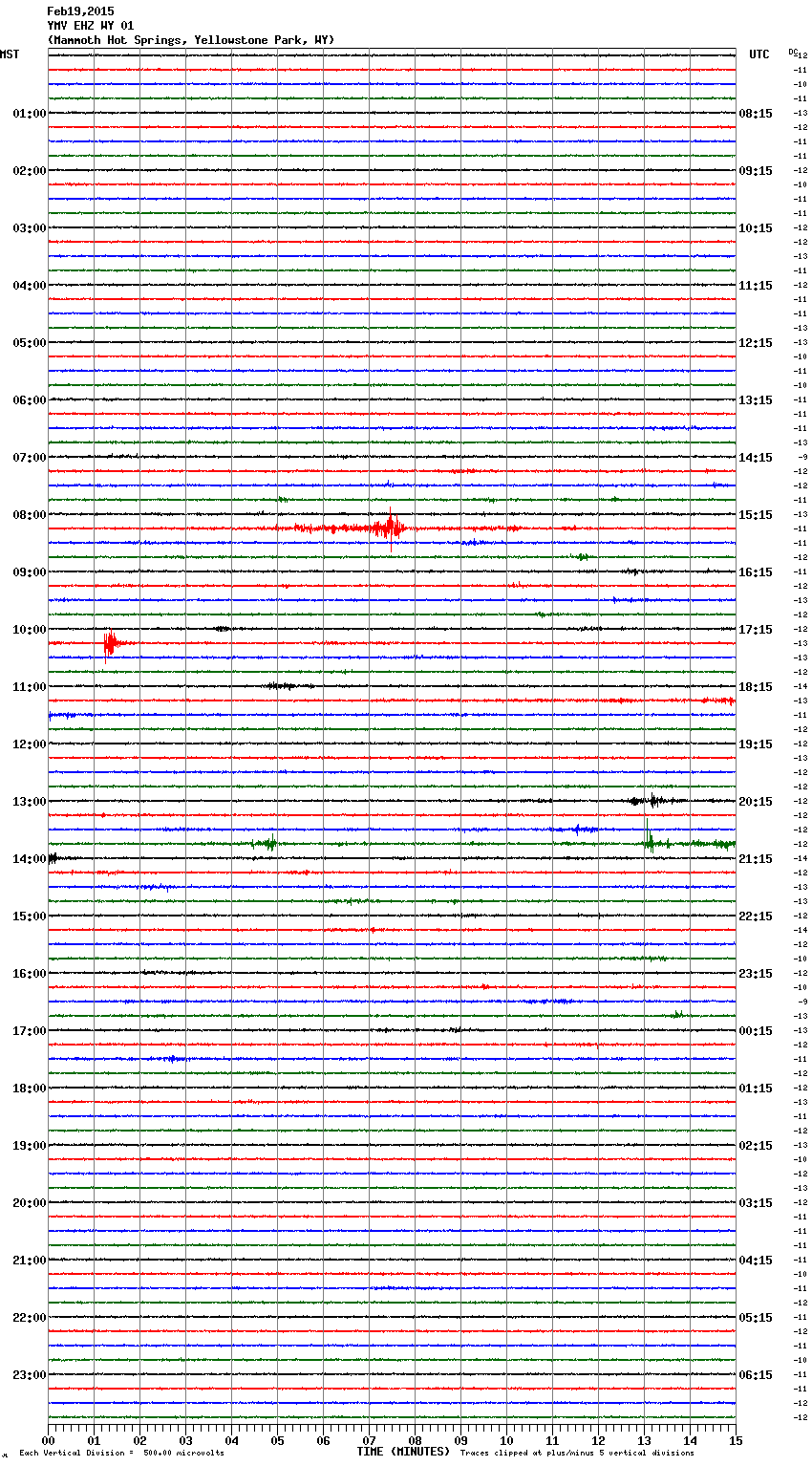812x1466 pixels.
Task: Click the date header Feb19,2015
Action: pos(80,11)
